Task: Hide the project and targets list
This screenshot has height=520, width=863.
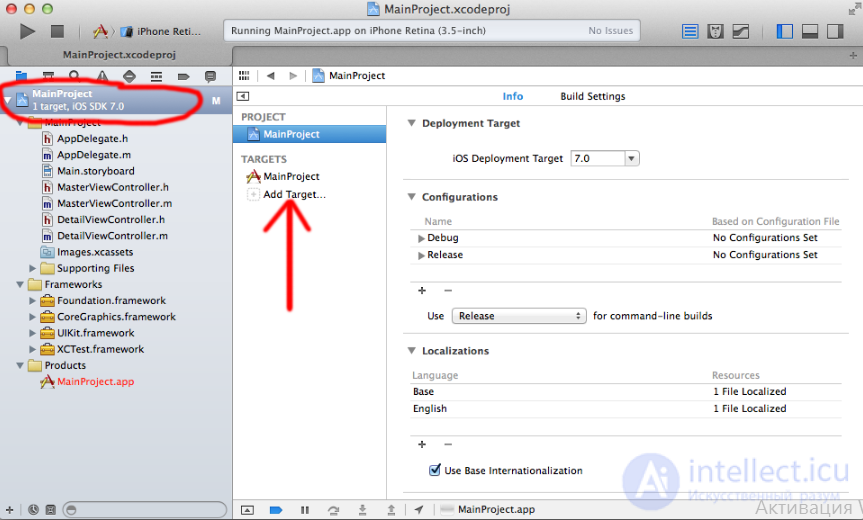Action: pyautogui.click(x=243, y=96)
